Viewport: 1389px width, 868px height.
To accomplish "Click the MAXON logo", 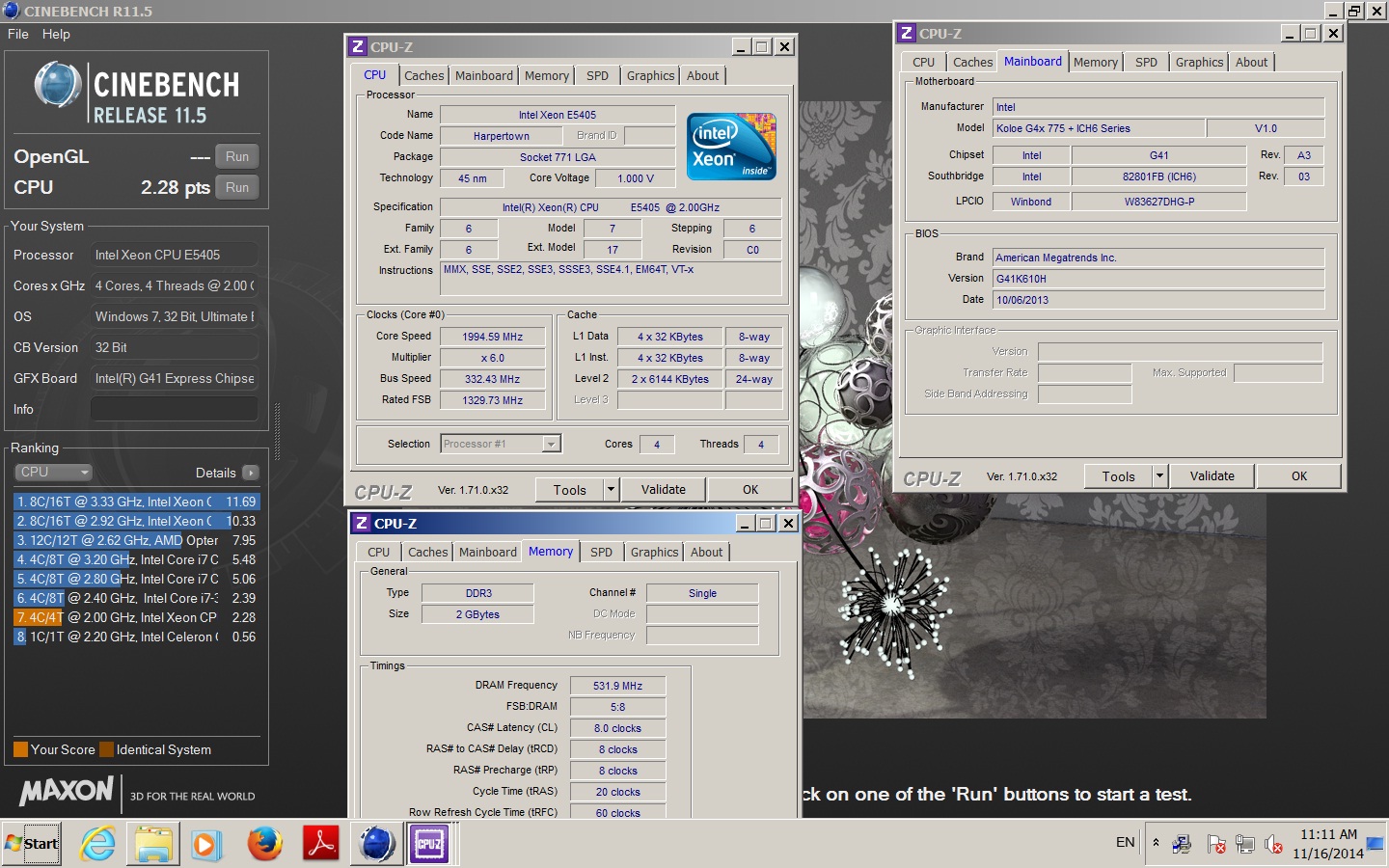I will (x=67, y=792).
